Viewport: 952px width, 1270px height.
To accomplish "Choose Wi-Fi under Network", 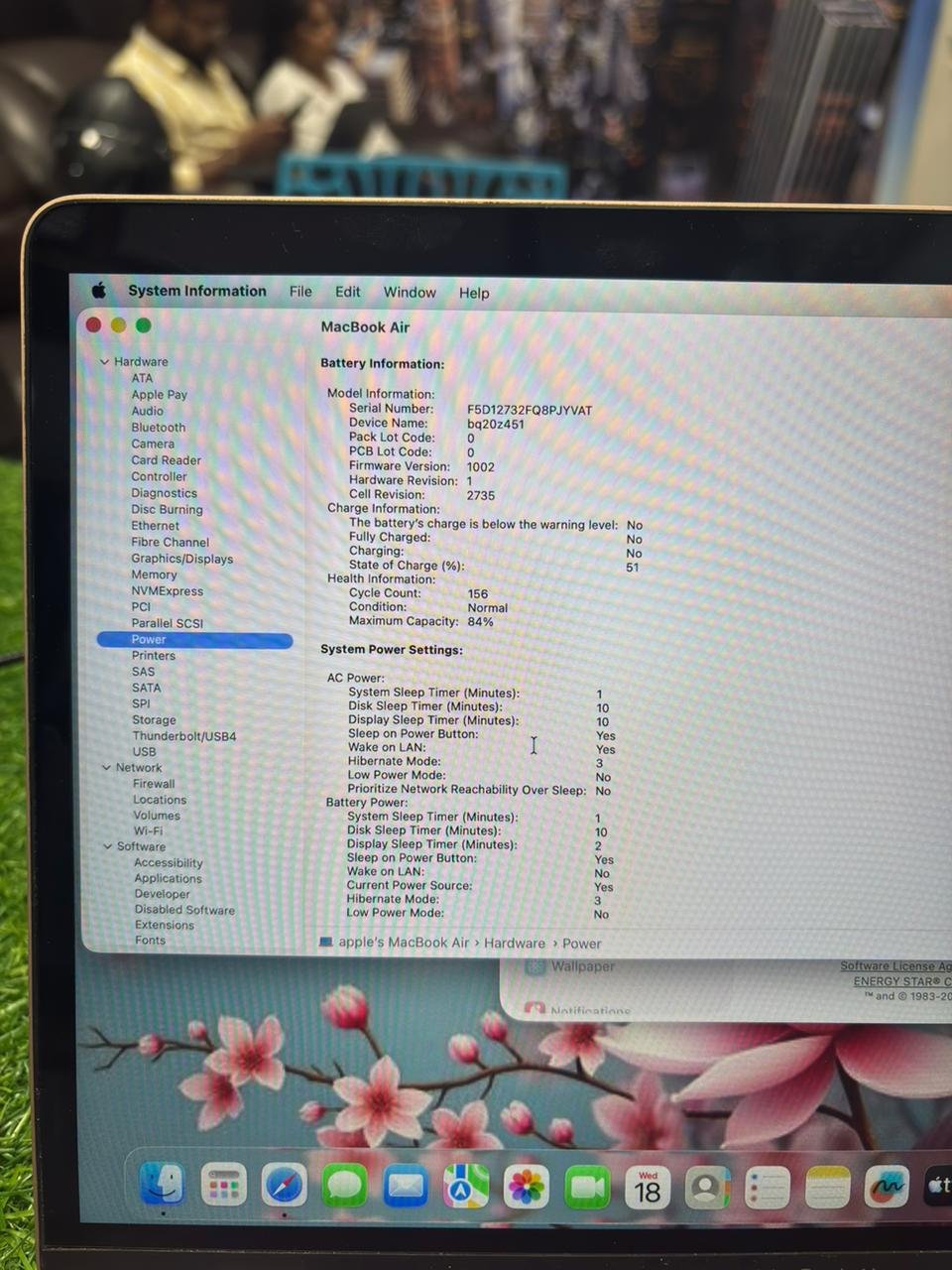I will (x=148, y=831).
